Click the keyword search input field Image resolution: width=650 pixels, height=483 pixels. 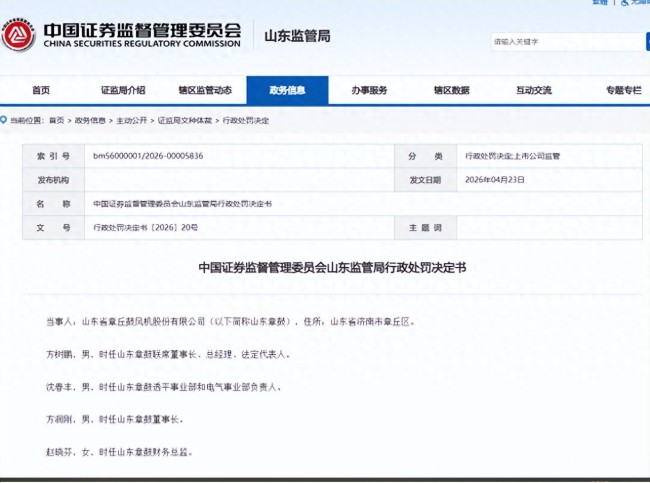coord(568,42)
